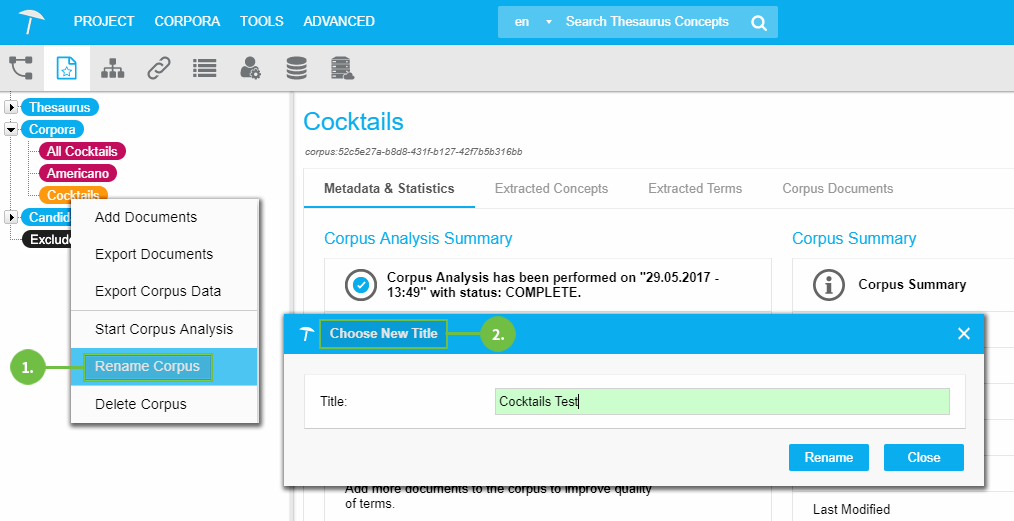Select Delete Corpus in the context menu
Image resolution: width=1014 pixels, height=521 pixels.
[x=140, y=404]
